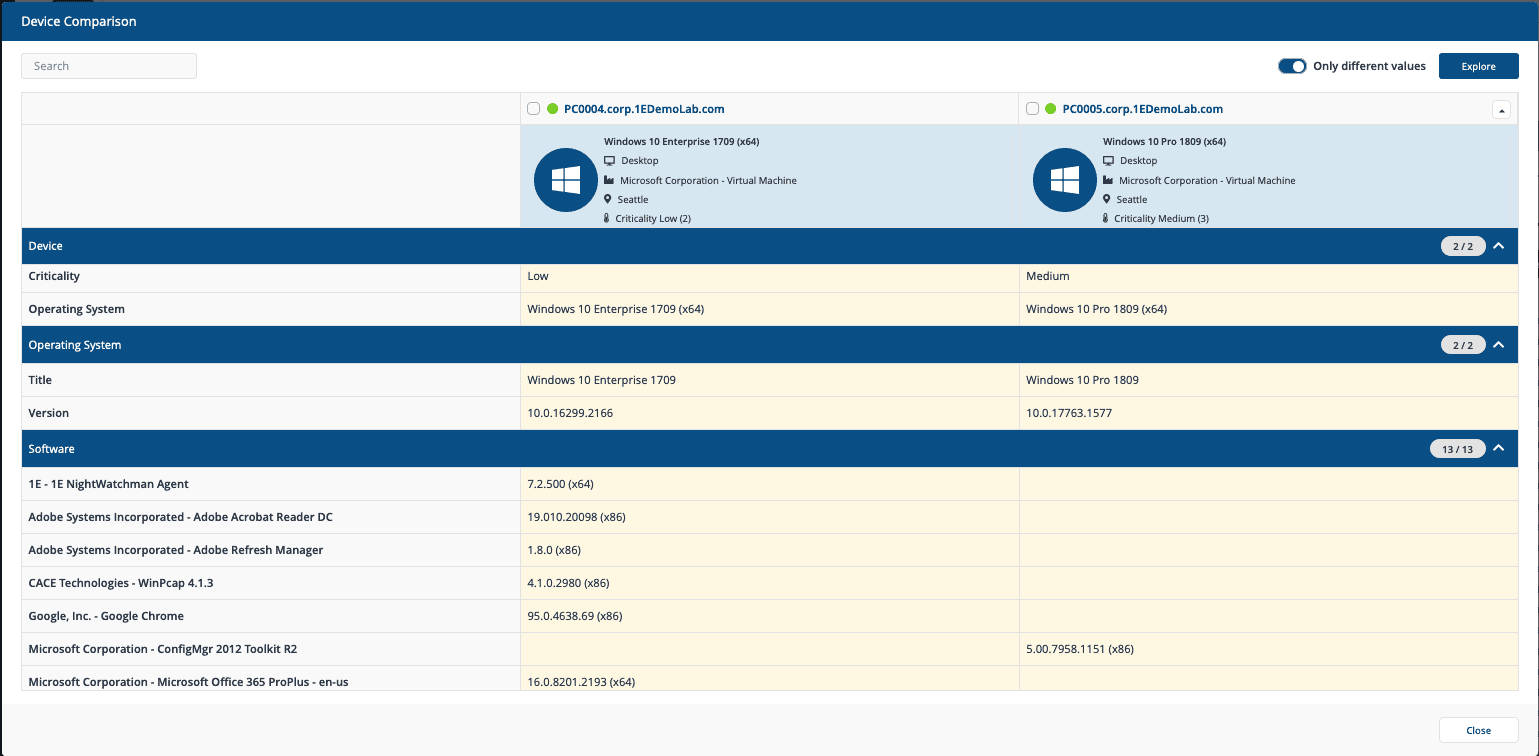Click green online status dot for PC0005
Image resolution: width=1539 pixels, height=756 pixels.
click(1050, 109)
